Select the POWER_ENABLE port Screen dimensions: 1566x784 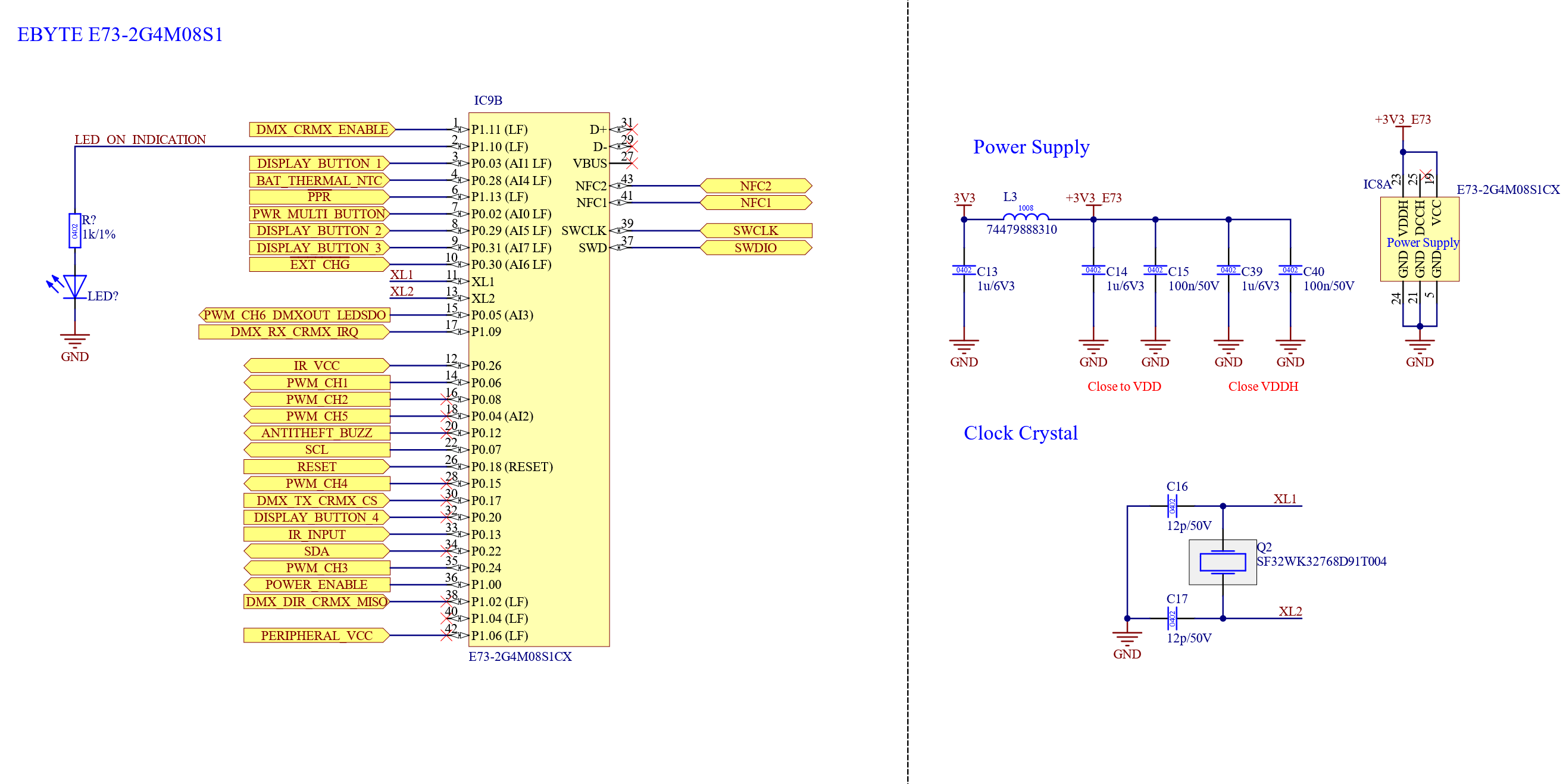point(317,585)
